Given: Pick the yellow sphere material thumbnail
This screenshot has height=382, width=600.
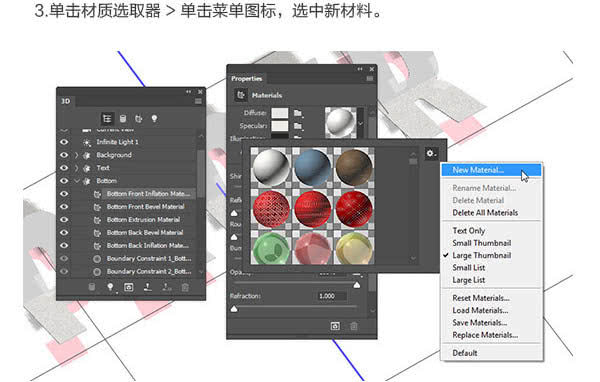Looking at the screenshot, I should click(x=354, y=248).
